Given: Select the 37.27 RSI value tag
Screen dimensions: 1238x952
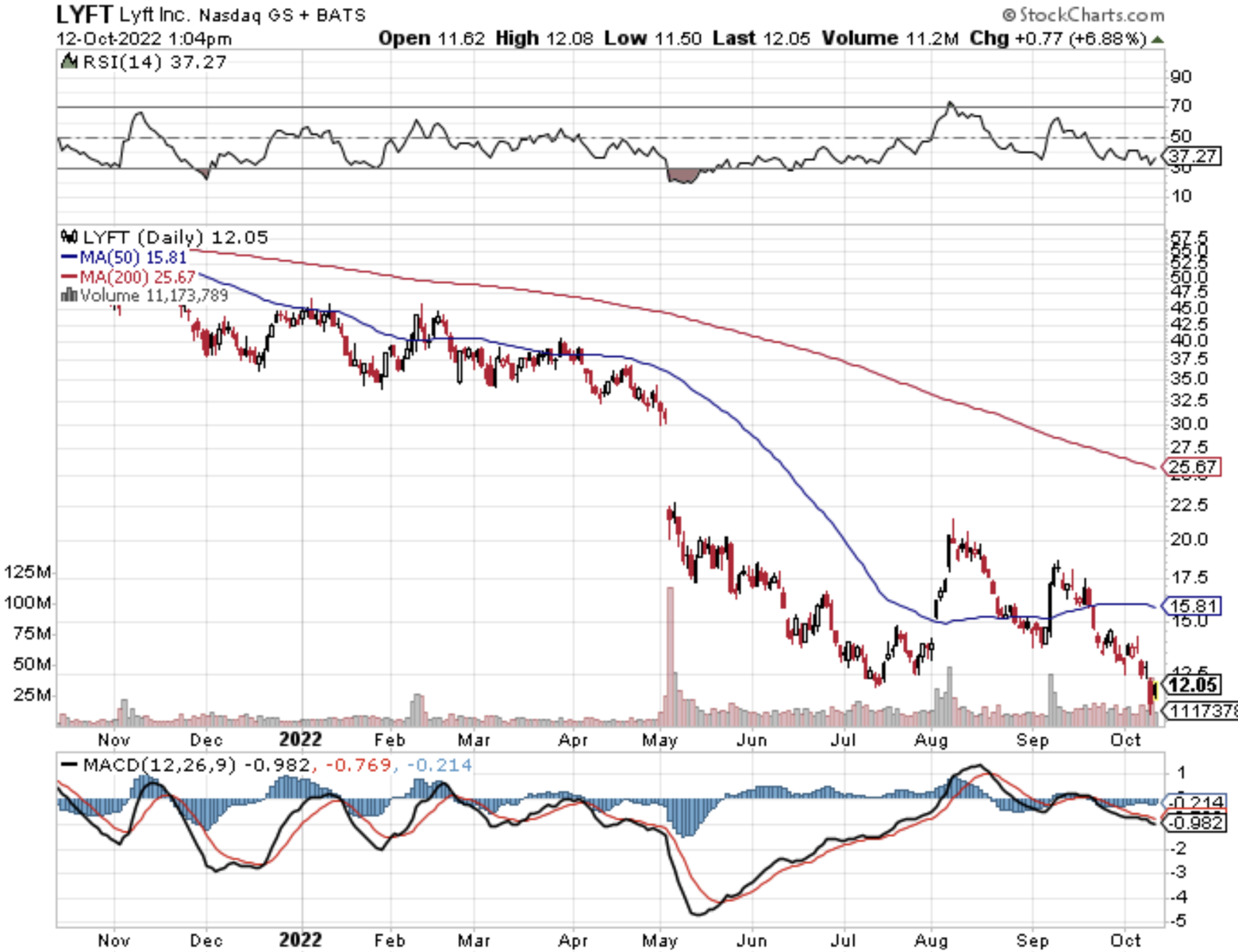Looking at the screenshot, I should pos(1193,156).
